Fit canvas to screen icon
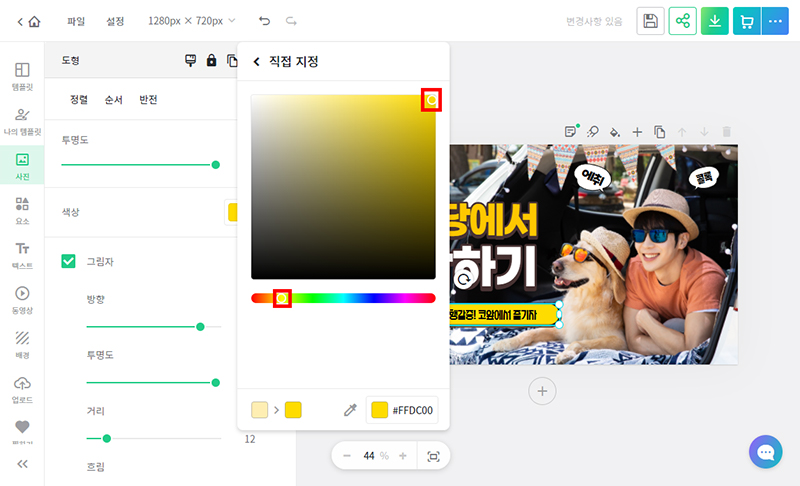The width and height of the screenshot is (800, 486). point(433,456)
